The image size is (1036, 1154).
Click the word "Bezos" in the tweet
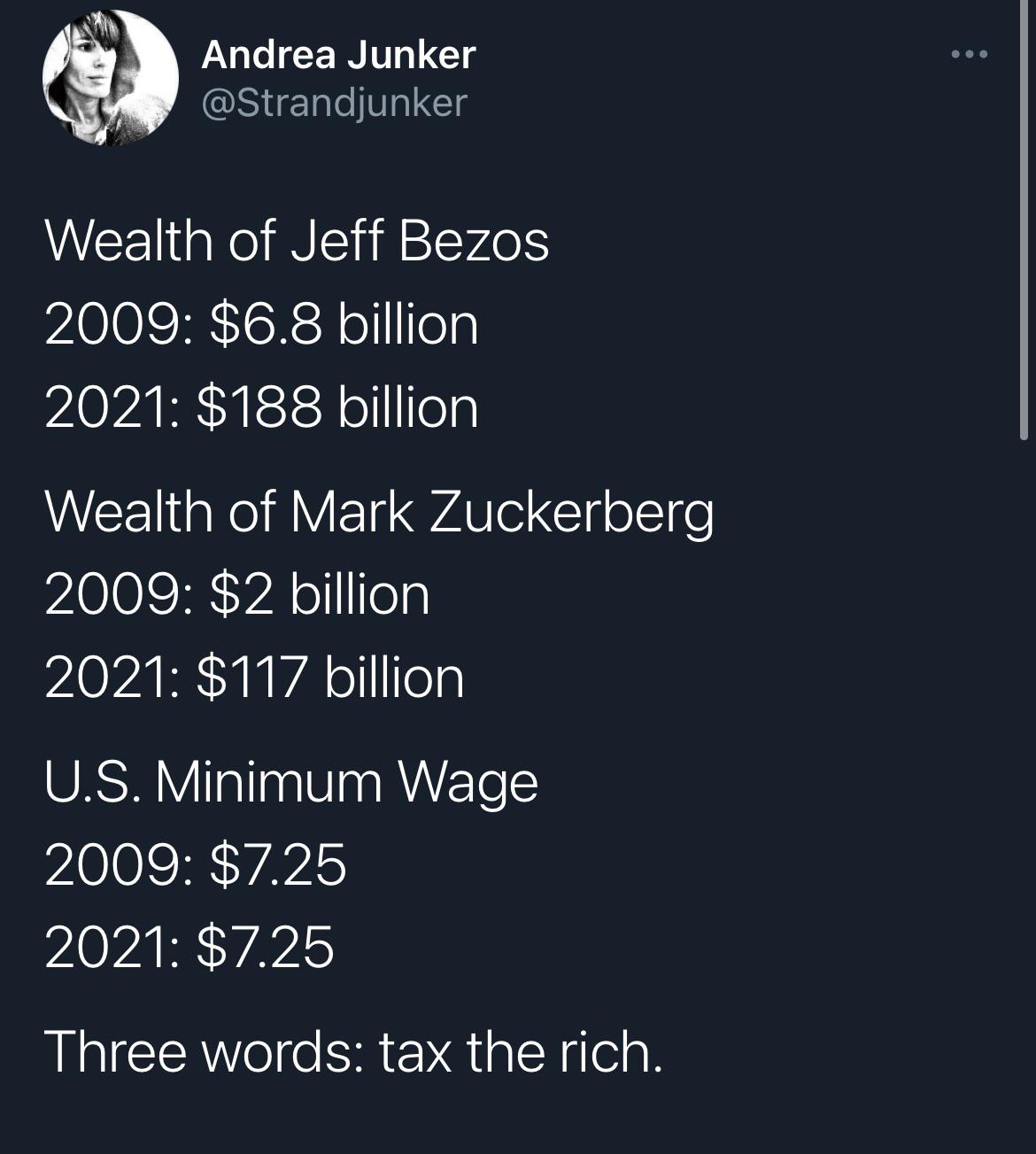[x=474, y=242]
